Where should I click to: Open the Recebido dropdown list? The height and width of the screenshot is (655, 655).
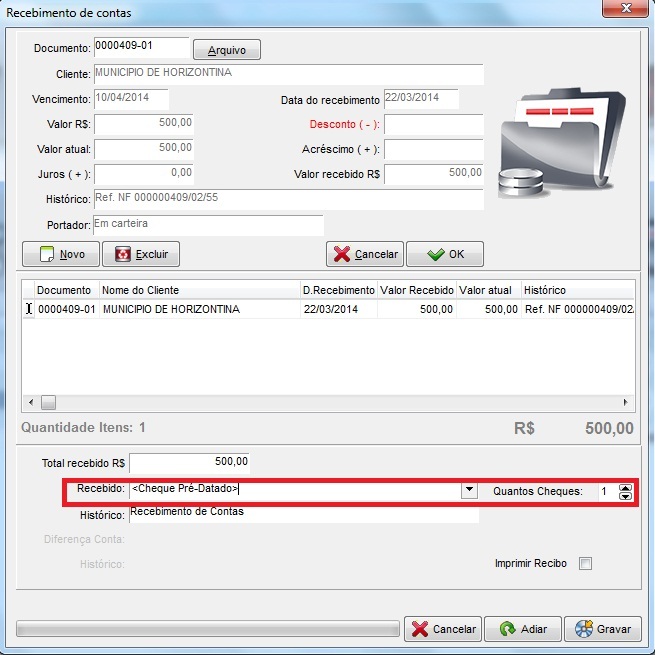click(x=468, y=491)
